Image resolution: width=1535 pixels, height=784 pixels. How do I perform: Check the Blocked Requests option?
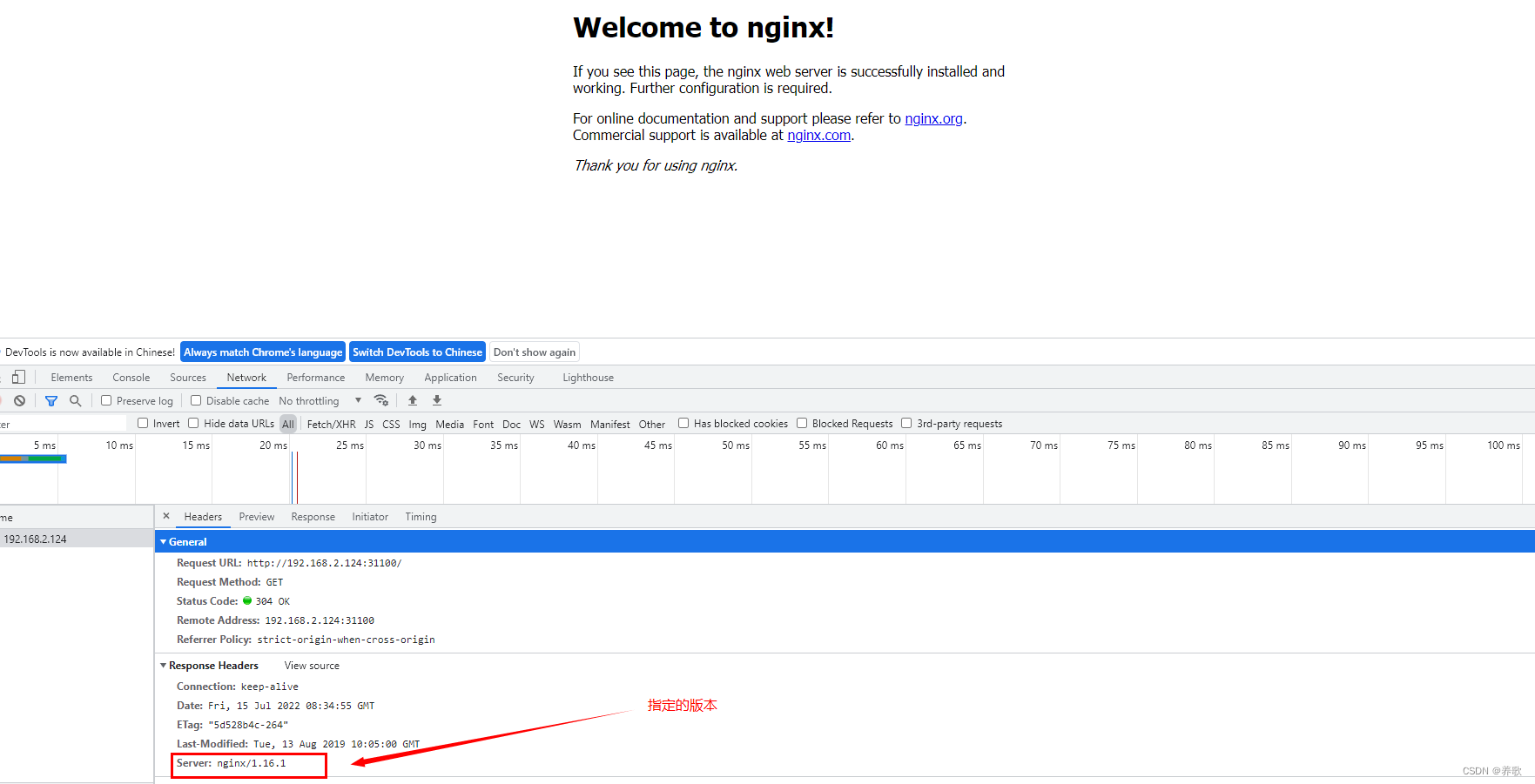[x=802, y=423]
